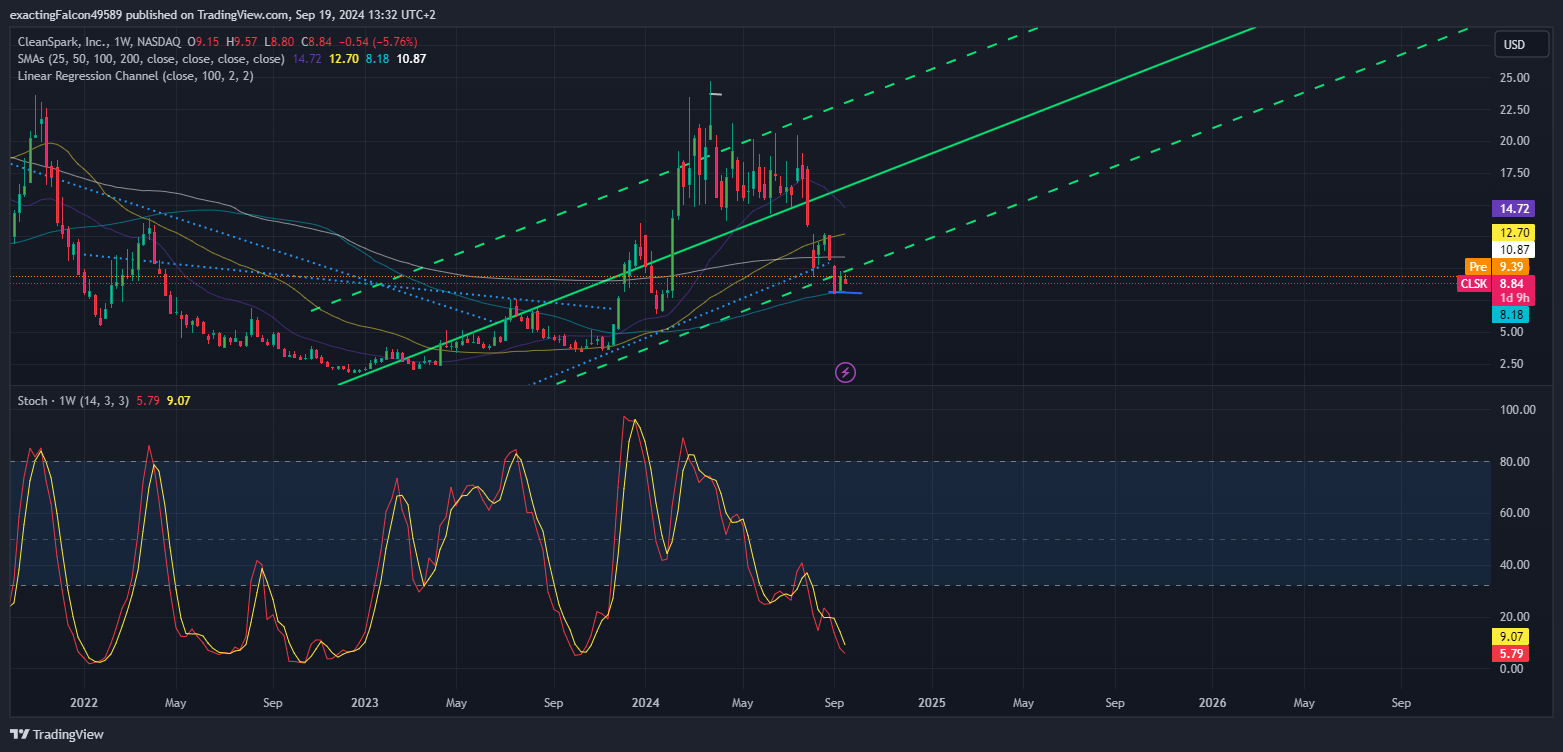This screenshot has width=1563, height=752.
Task: Click the 2025 time axis label
Action: (931, 703)
